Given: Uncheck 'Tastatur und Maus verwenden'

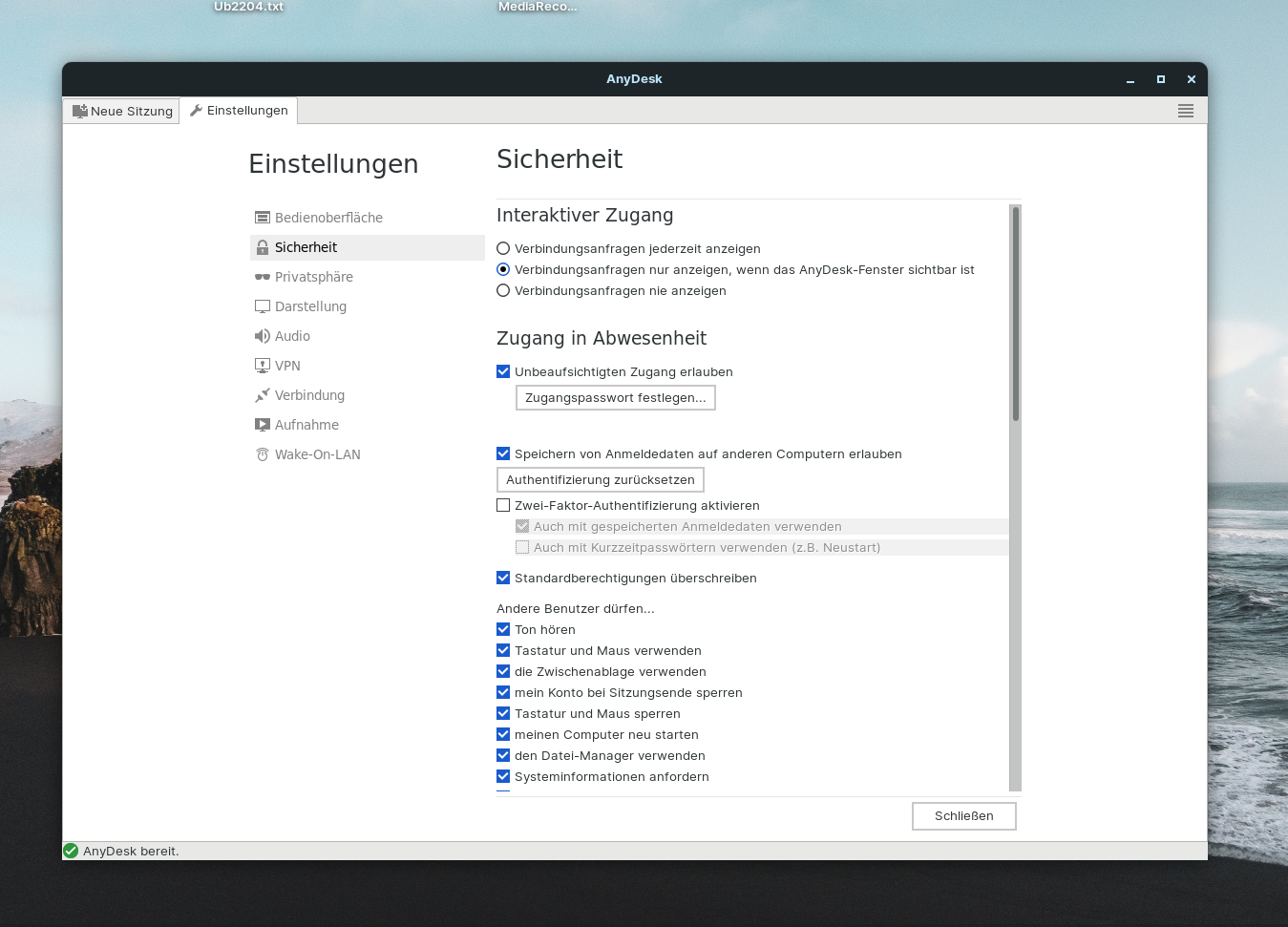Looking at the screenshot, I should [503, 650].
